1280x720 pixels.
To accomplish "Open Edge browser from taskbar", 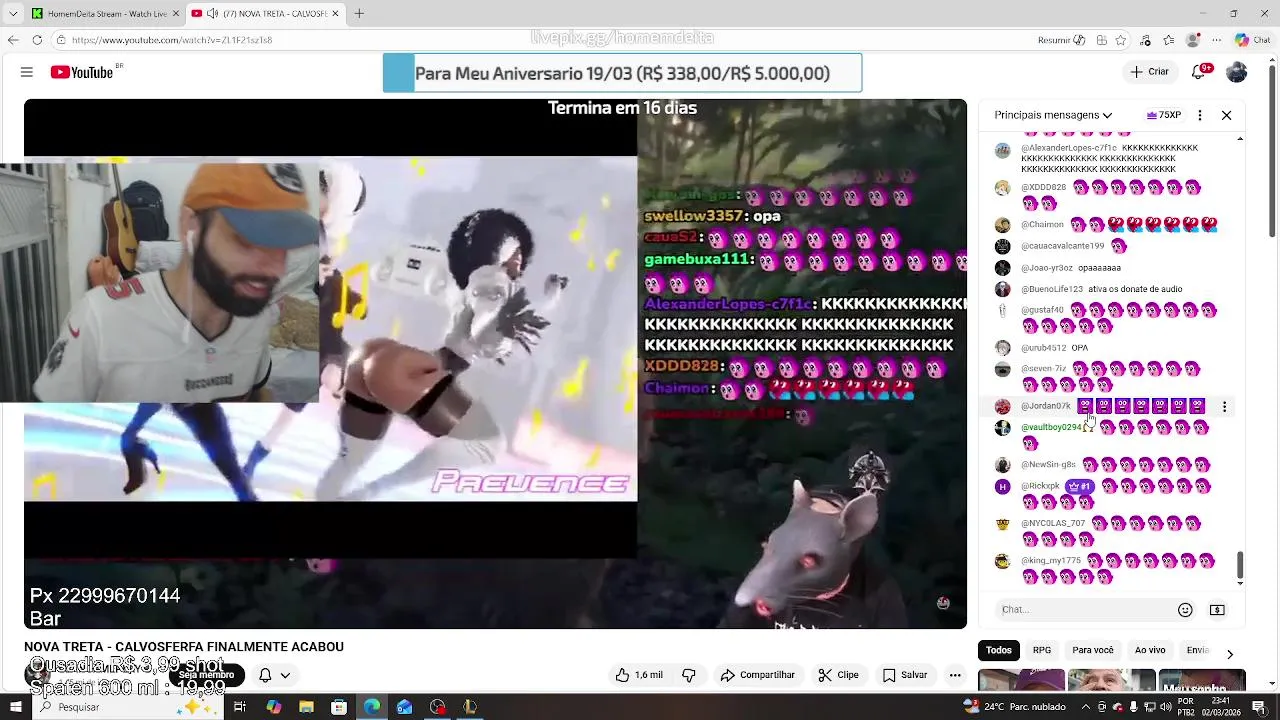I will point(372,707).
